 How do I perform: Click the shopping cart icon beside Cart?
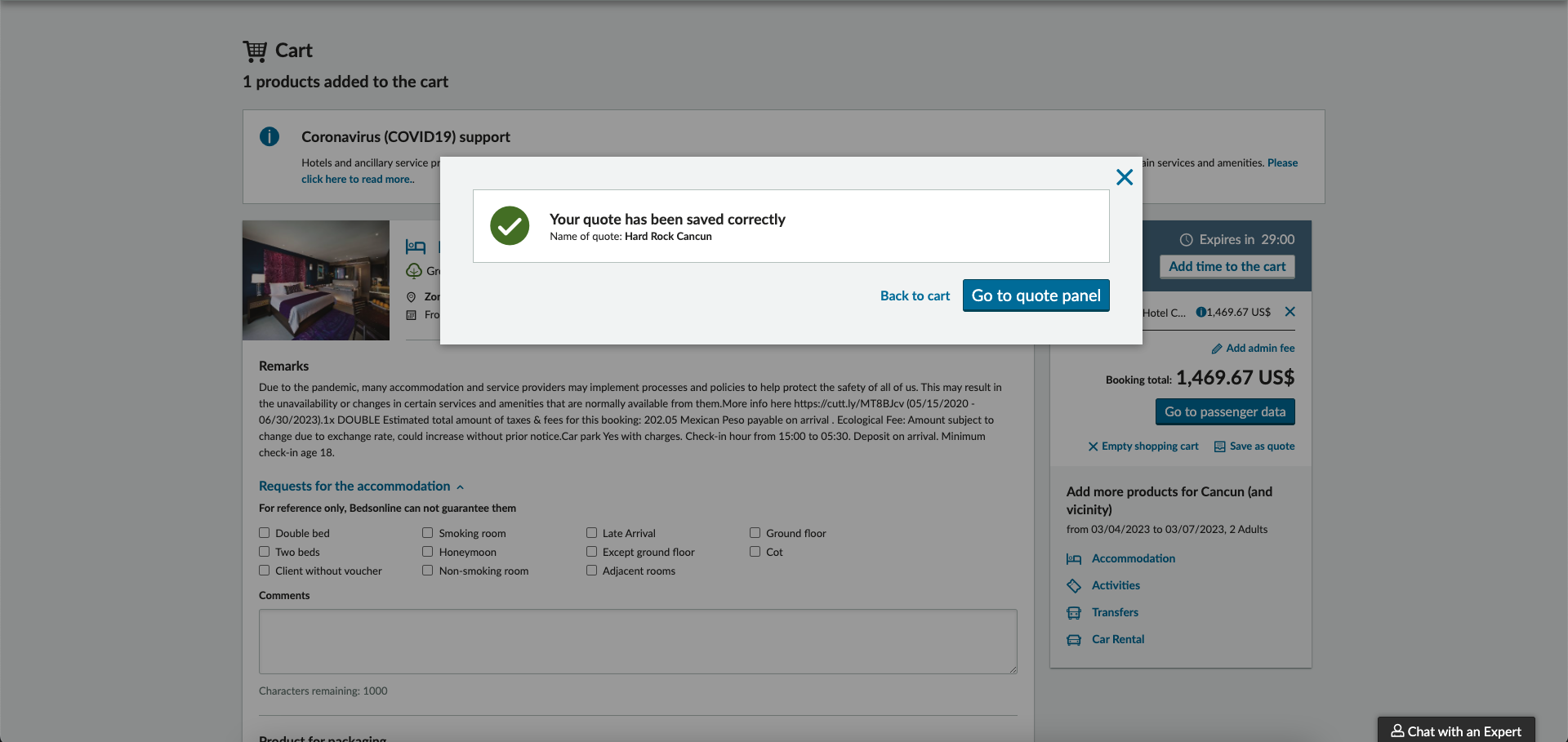tap(255, 51)
